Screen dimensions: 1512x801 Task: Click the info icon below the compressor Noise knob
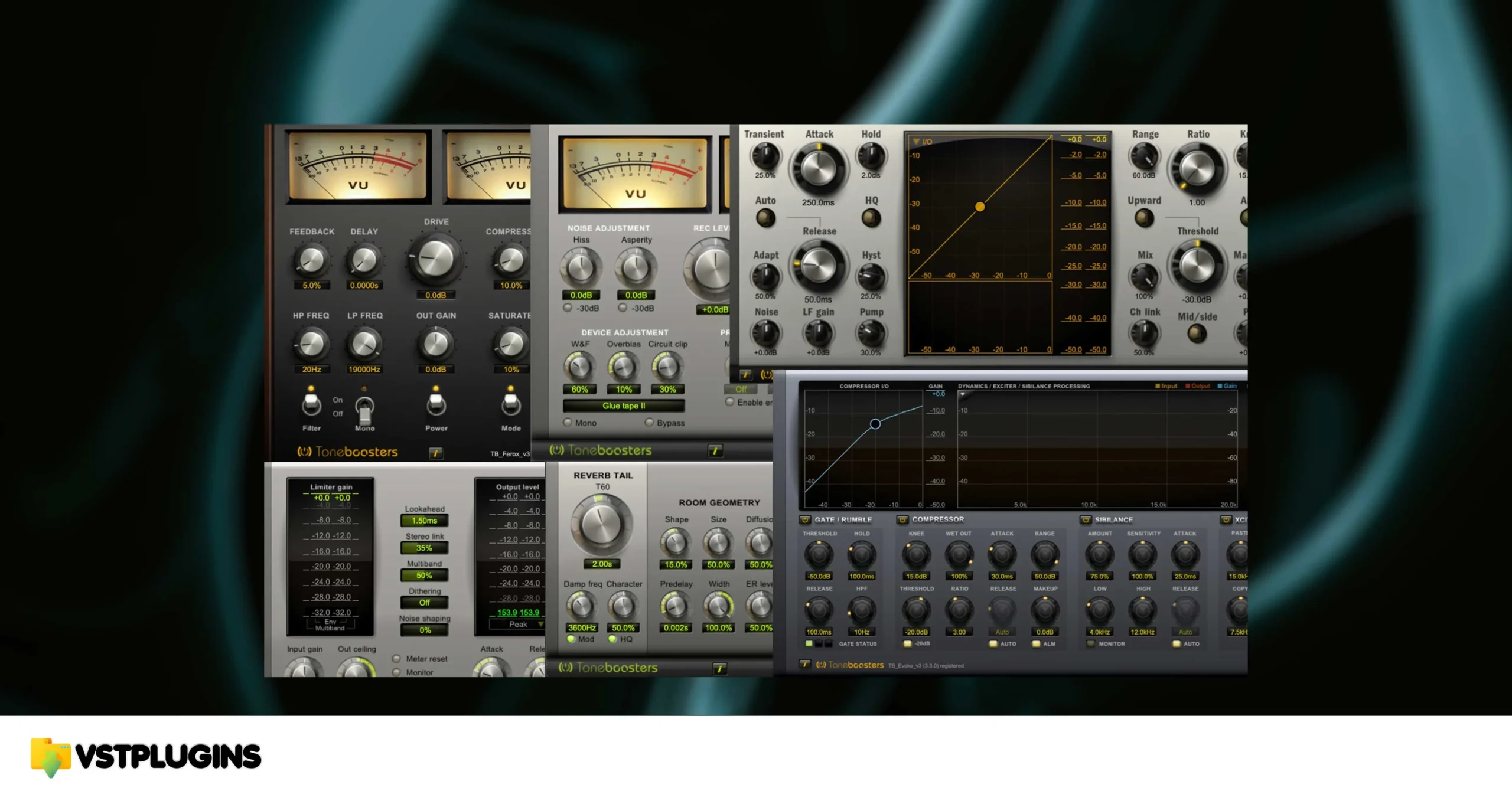pos(745,374)
